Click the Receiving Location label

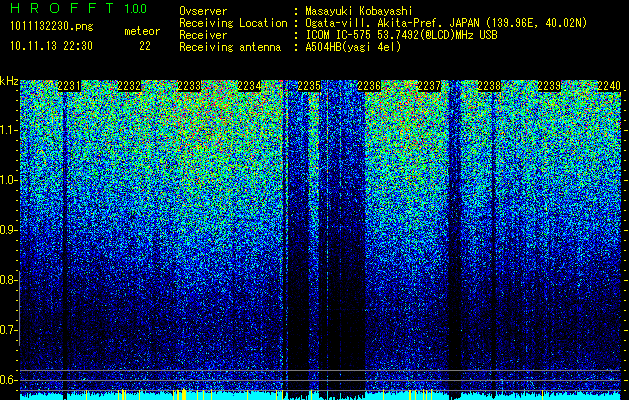coord(233,23)
